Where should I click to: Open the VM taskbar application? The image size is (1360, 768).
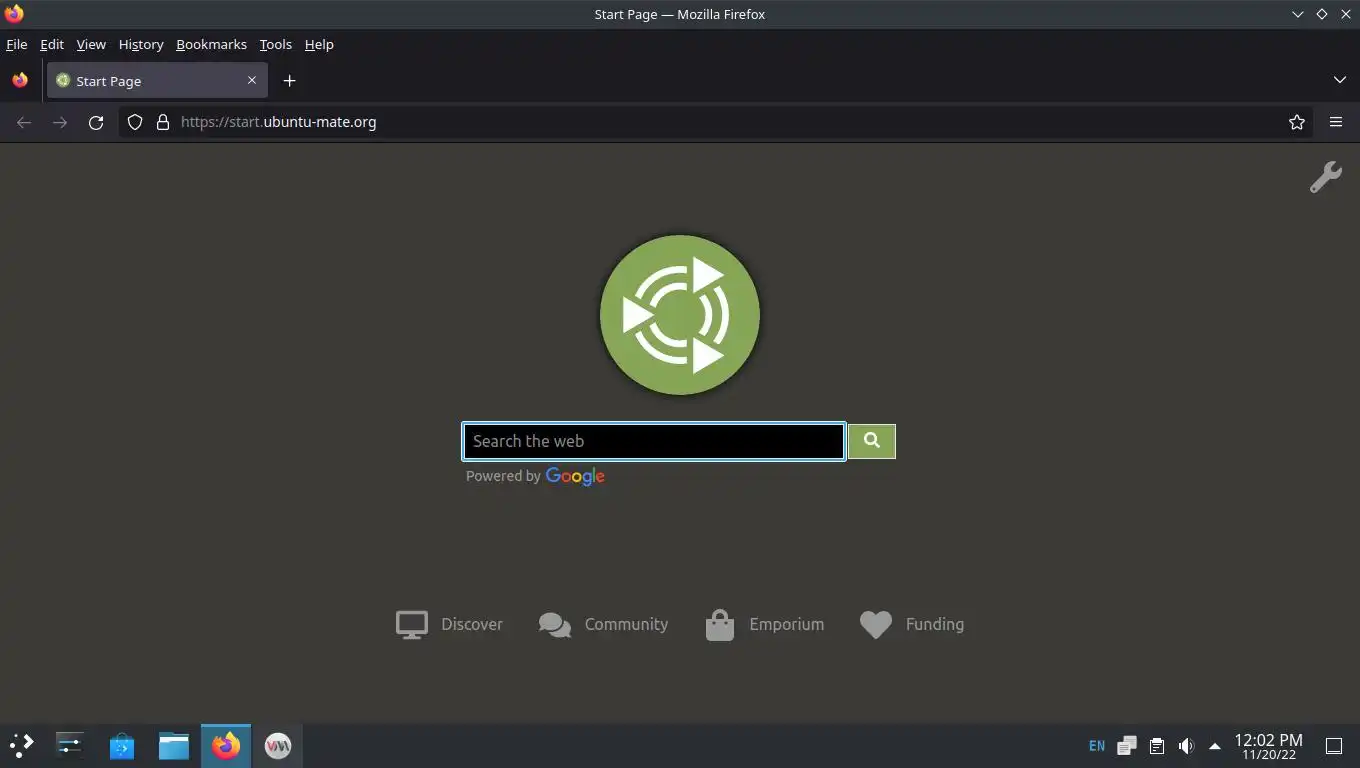pyautogui.click(x=278, y=745)
